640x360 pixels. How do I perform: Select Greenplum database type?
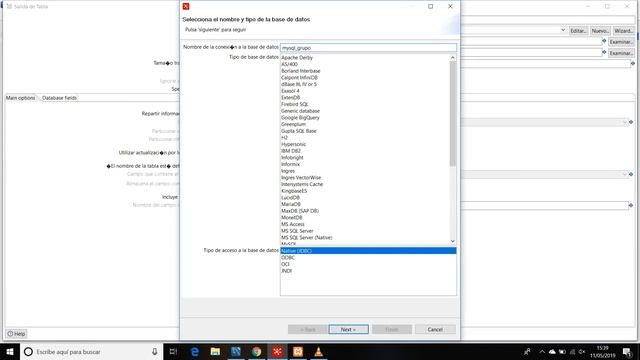click(293, 124)
